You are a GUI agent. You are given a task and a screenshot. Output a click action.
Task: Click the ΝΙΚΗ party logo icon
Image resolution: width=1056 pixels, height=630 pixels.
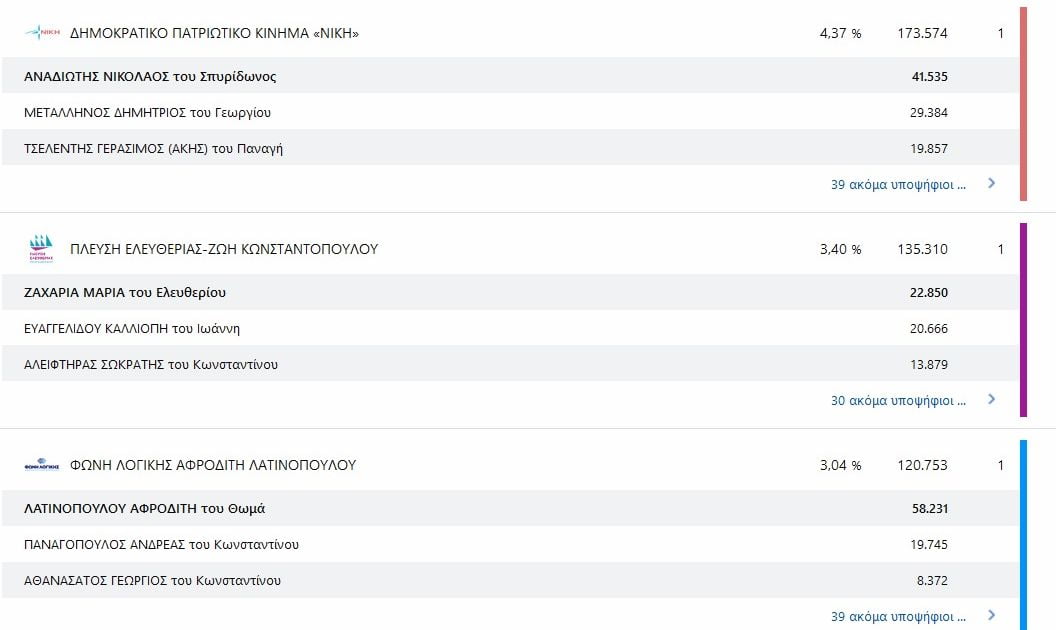(42, 32)
